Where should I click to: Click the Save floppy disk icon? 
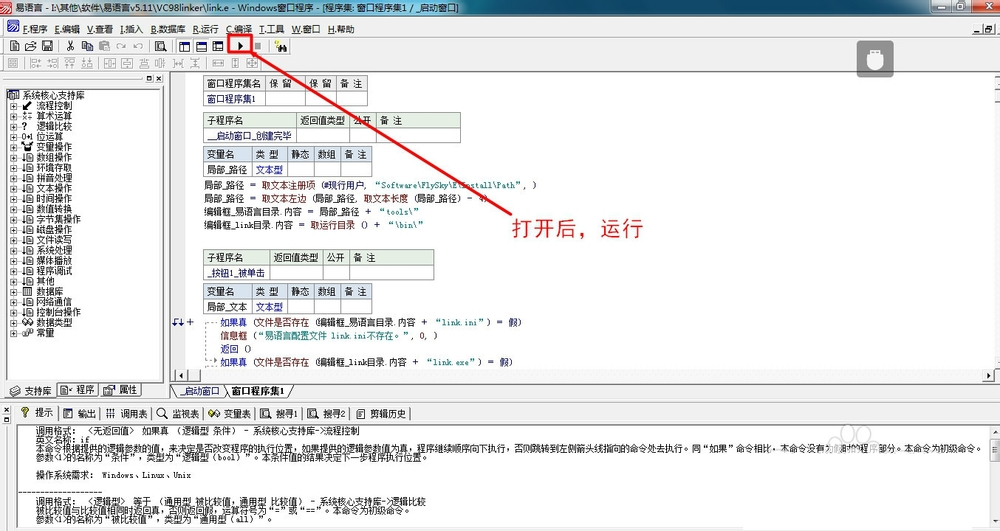click(47, 46)
